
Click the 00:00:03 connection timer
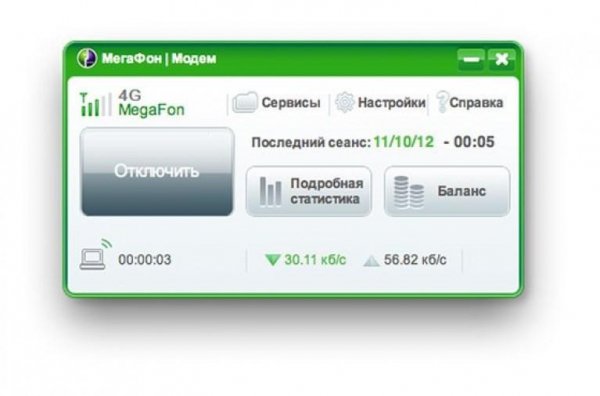pos(145,260)
